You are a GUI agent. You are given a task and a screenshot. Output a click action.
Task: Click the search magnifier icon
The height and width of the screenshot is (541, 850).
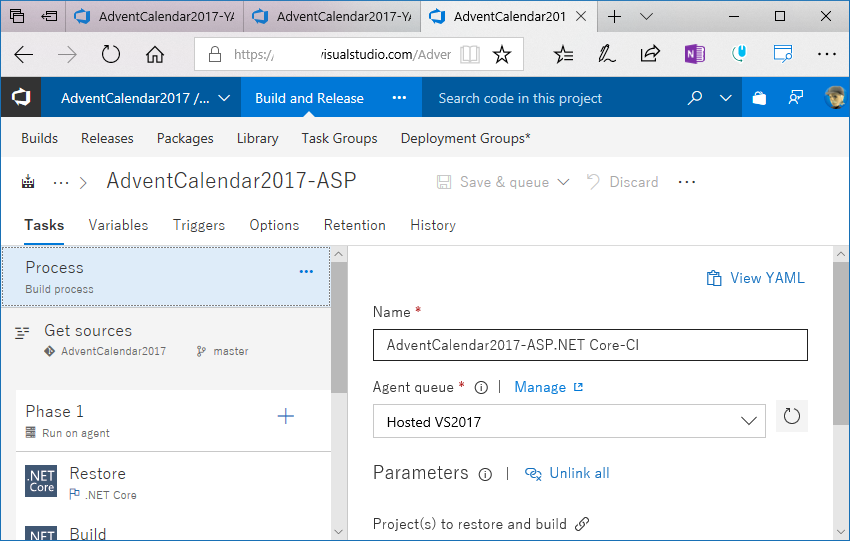[x=694, y=98]
